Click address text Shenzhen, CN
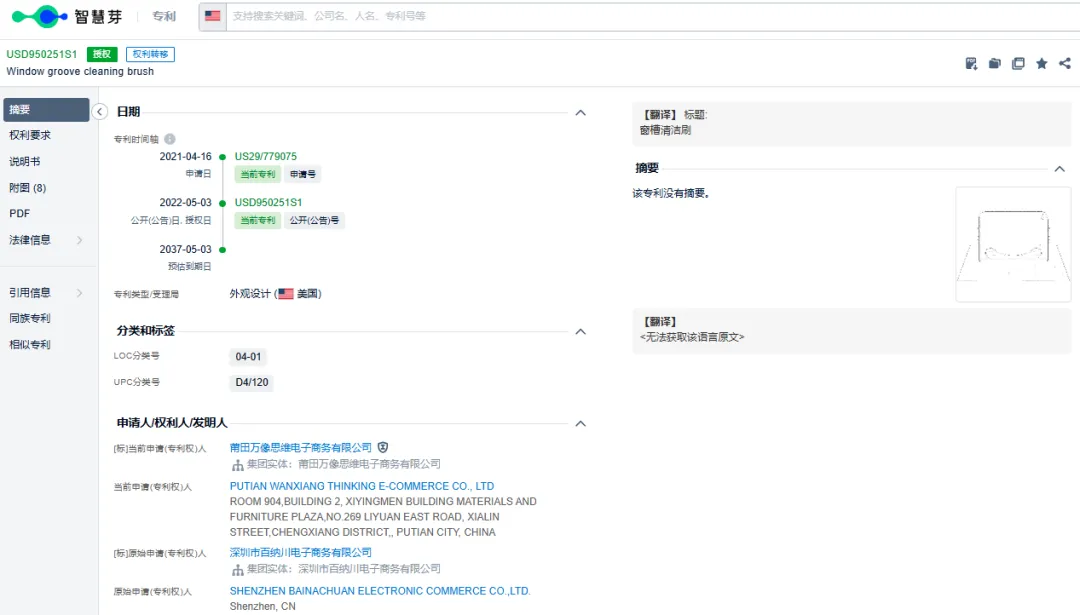Screen dimensions: 1080x615 coord(262,606)
